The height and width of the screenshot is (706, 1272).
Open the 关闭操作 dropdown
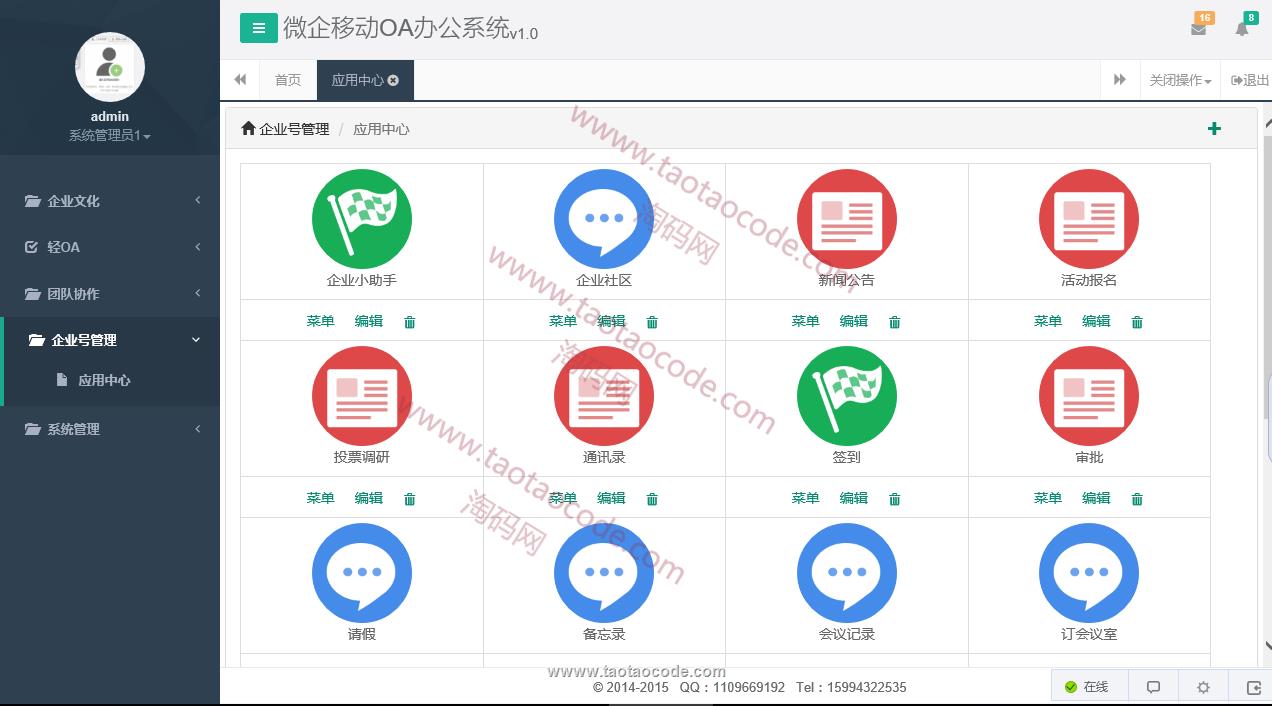(1180, 80)
